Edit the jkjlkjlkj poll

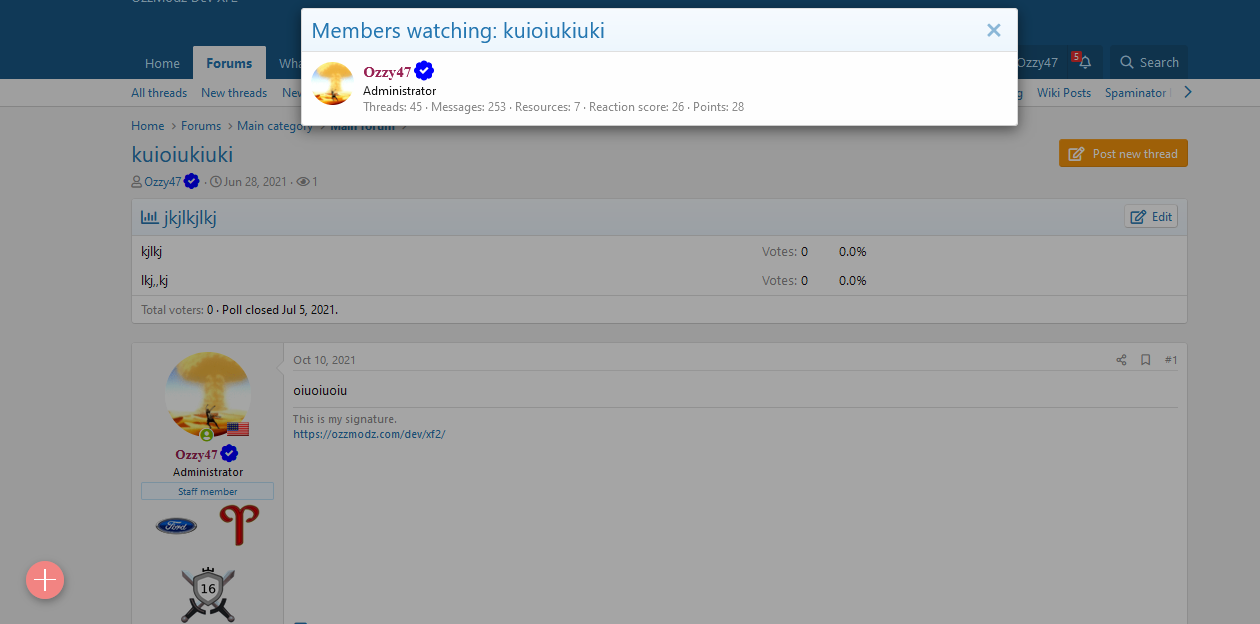tap(1151, 217)
